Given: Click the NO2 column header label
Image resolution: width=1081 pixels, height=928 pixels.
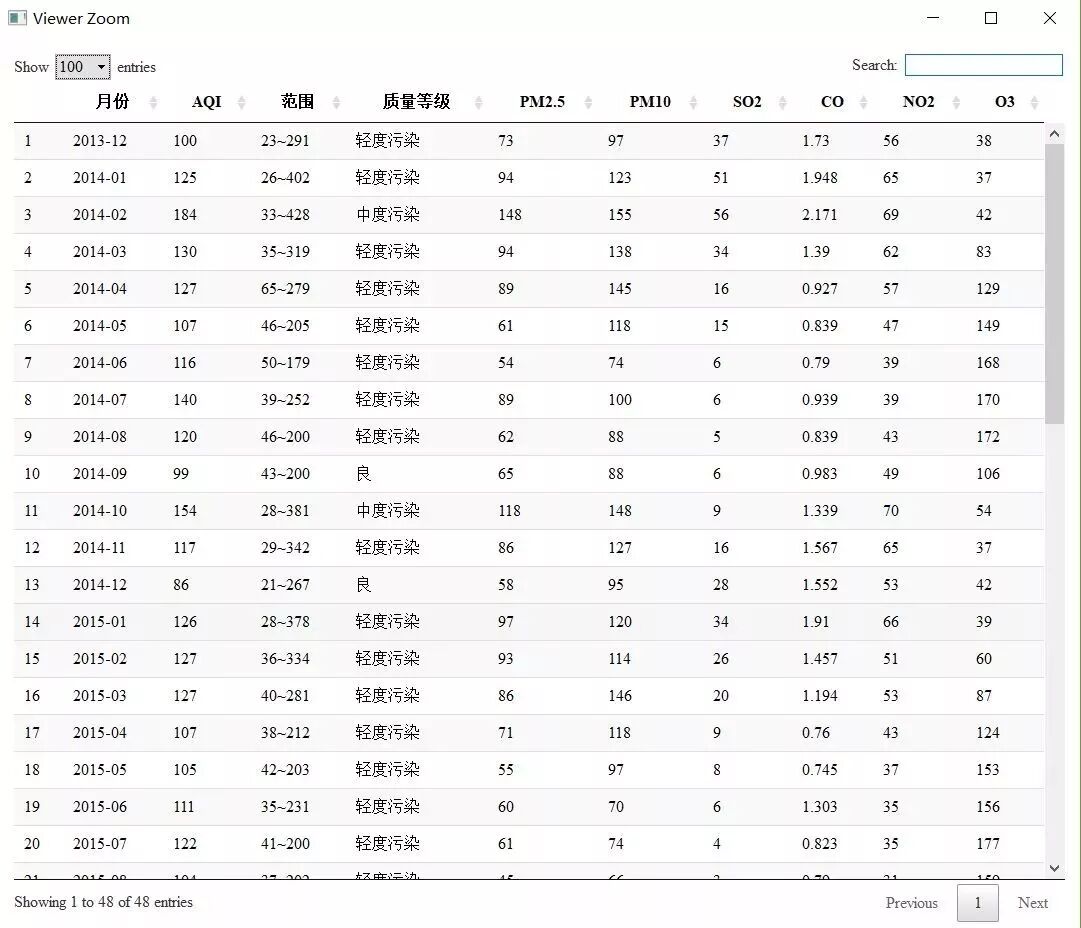Looking at the screenshot, I should point(918,102).
